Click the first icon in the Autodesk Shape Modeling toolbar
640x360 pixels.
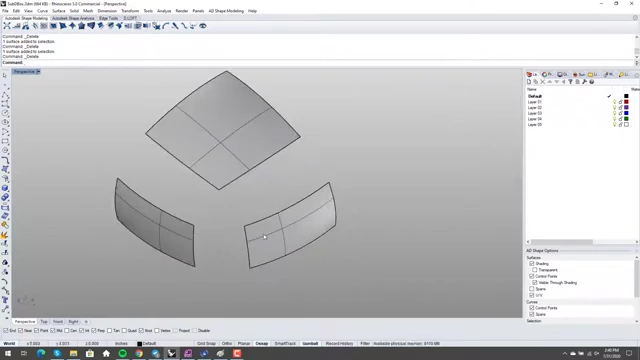[x=7, y=26]
